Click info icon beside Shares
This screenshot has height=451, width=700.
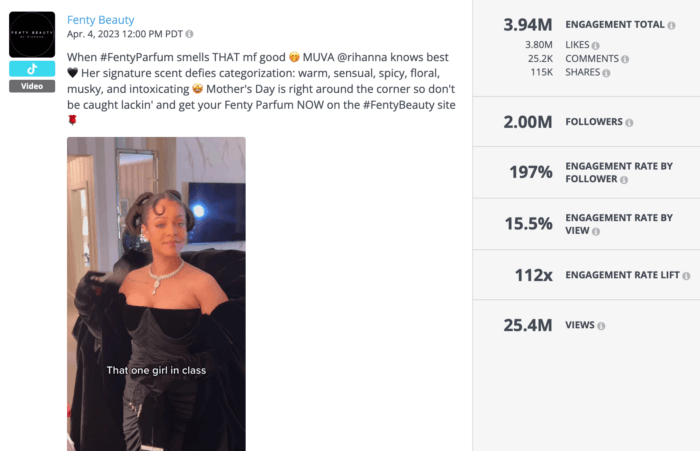pyautogui.click(x=605, y=73)
